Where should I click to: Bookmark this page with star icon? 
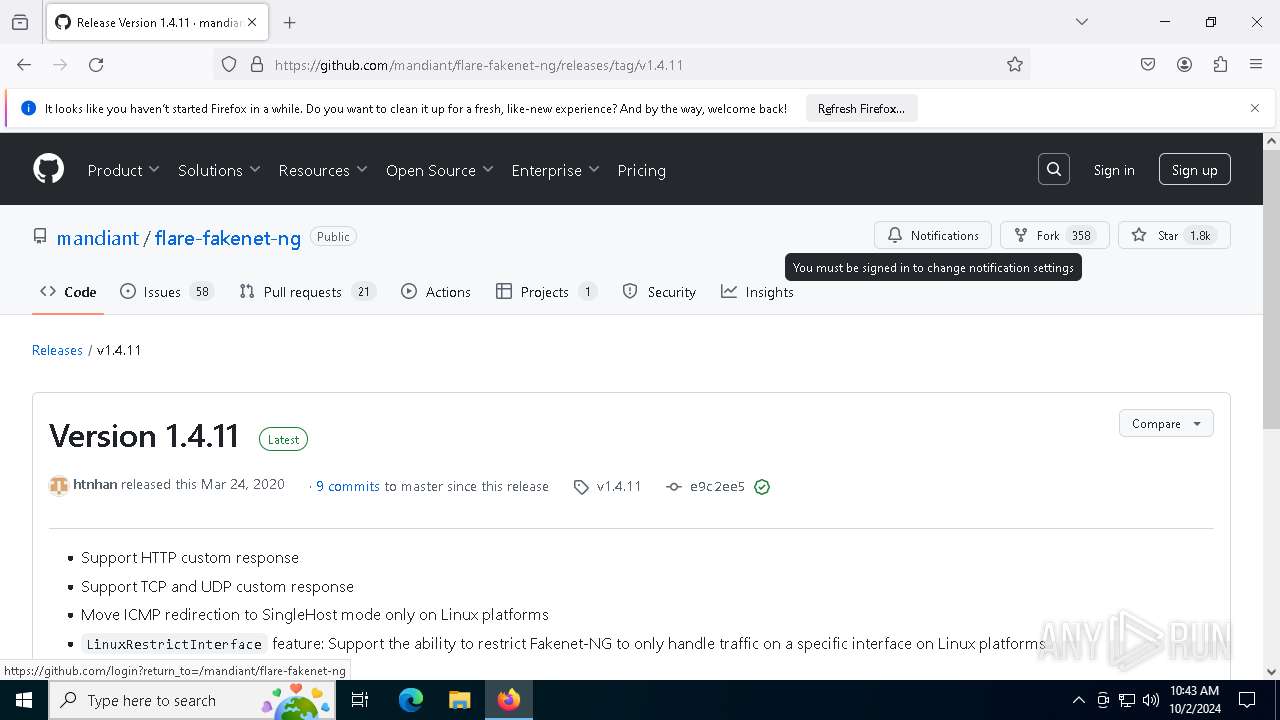click(x=1015, y=65)
